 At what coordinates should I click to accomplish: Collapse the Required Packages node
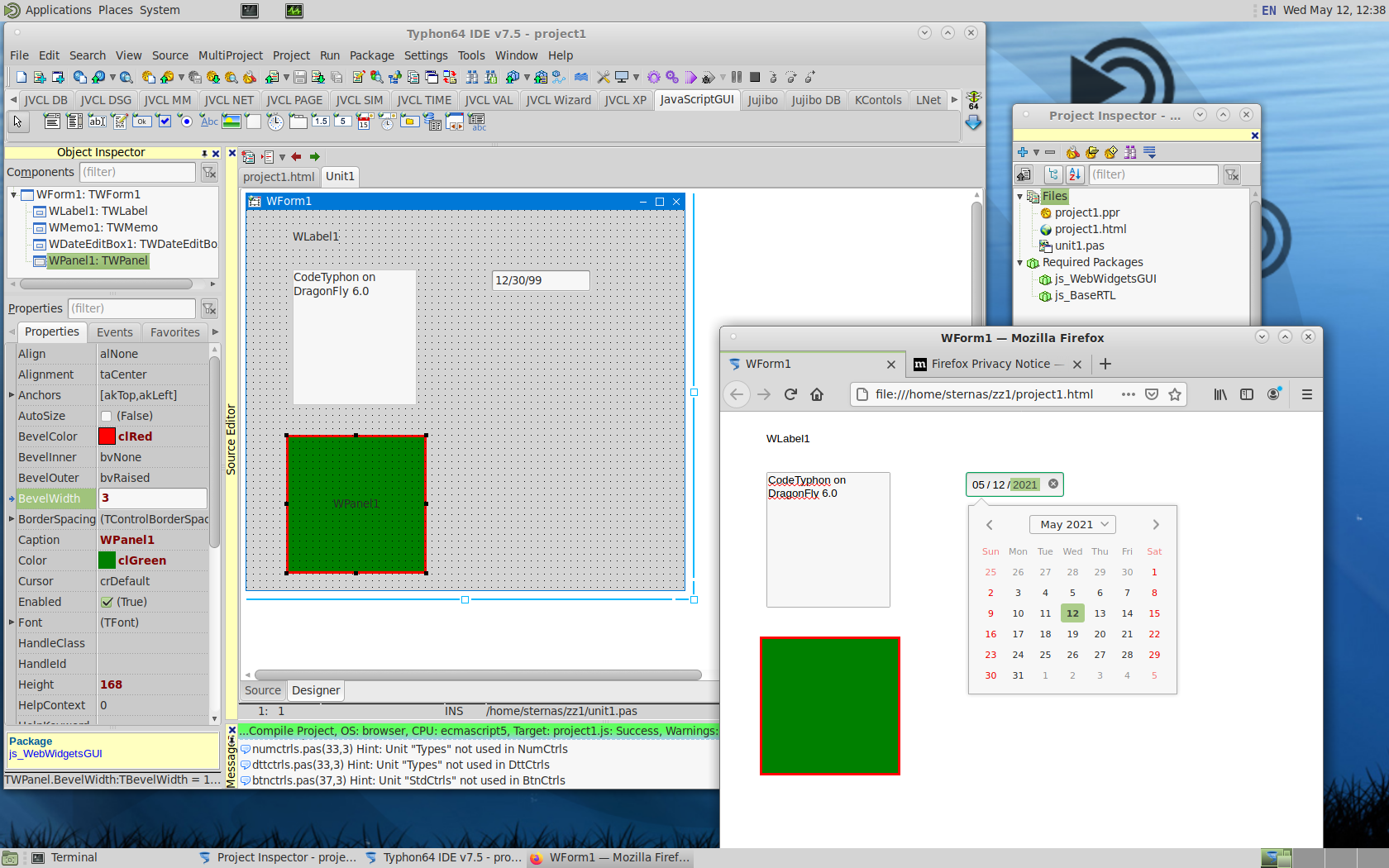pos(1020,262)
